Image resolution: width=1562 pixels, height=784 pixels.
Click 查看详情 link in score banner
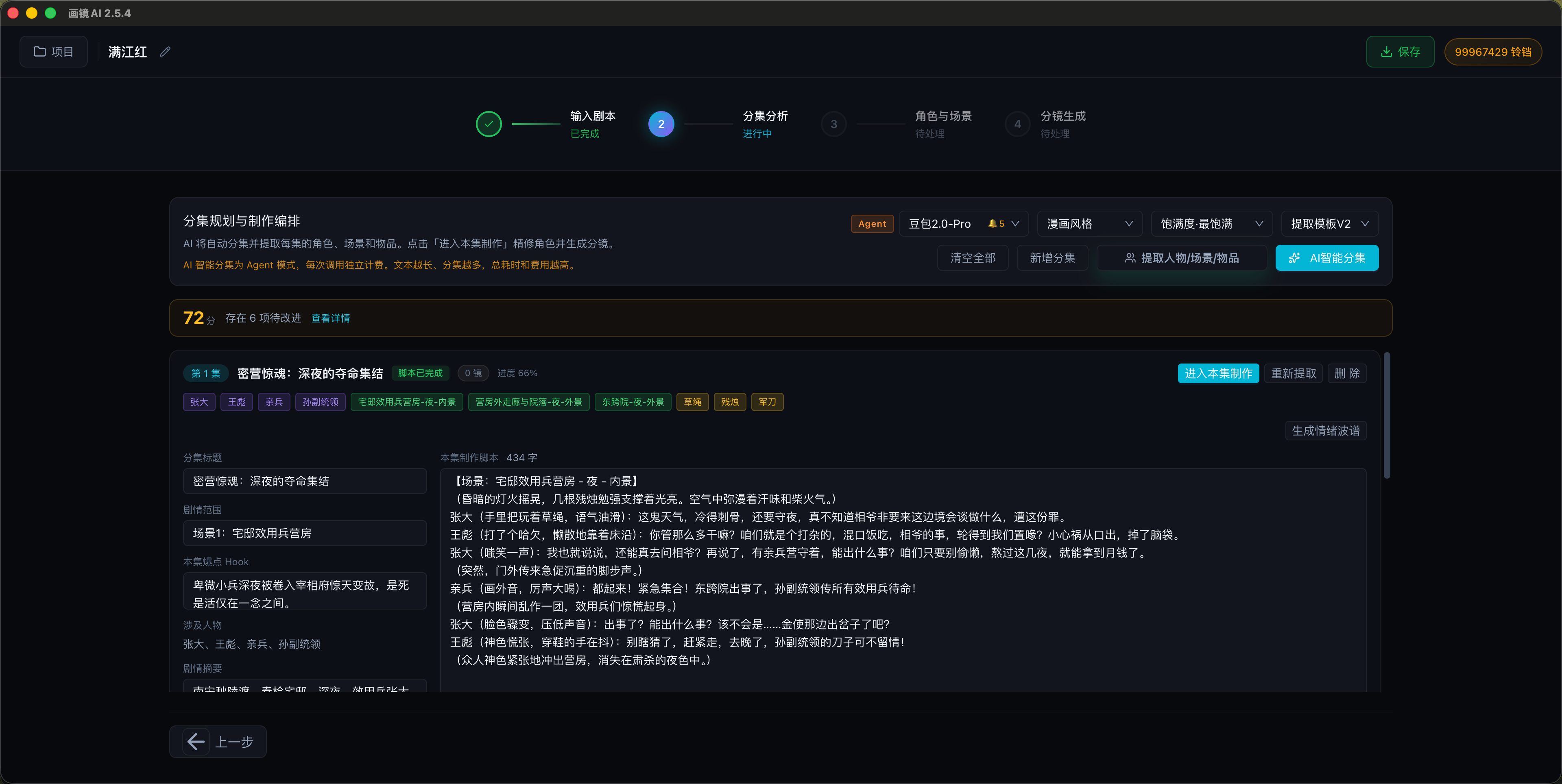pyautogui.click(x=330, y=318)
